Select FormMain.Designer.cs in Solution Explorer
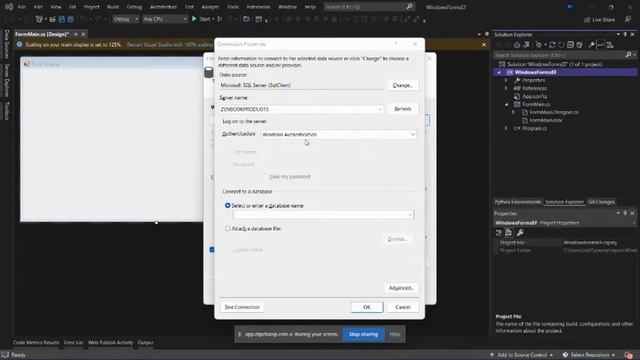This screenshot has width=640, height=360. tap(553, 112)
